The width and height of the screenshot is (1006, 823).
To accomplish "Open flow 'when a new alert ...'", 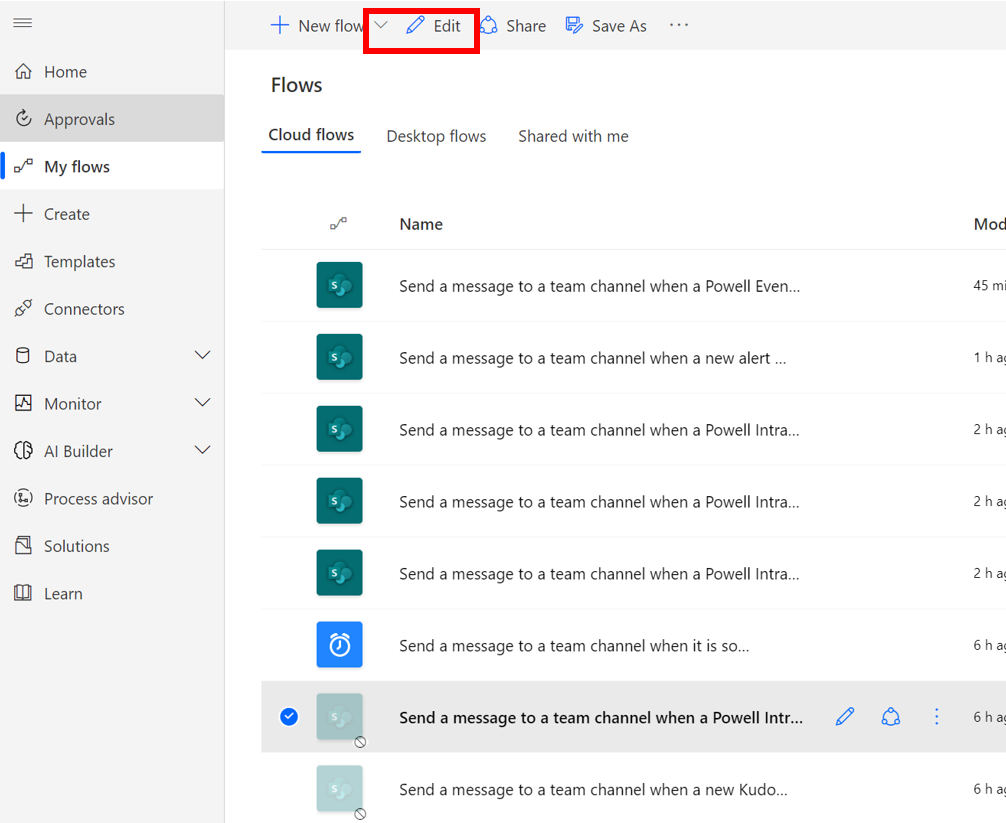I will pyautogui.click(x=592, y=358).
